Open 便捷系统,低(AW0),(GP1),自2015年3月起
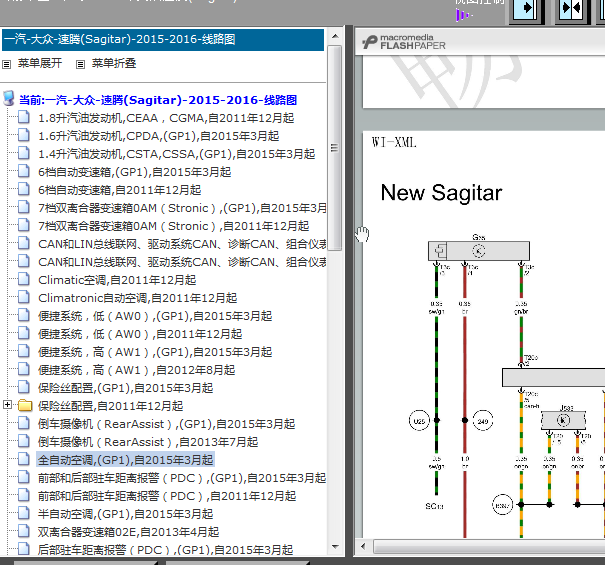Image resolution: width=605 pixels, height=565 pixels. (155, 316)
